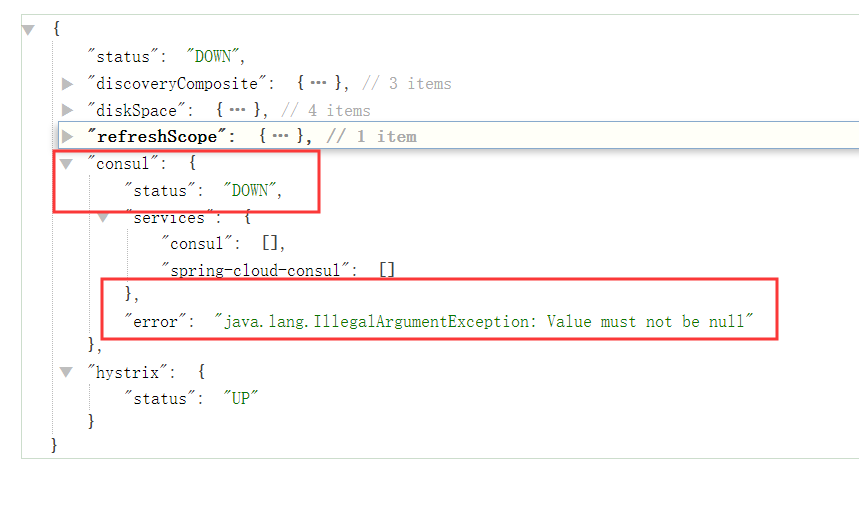The width and height of the screenshot is (859, 516).
Task: Click the "status" key under consul
Action: pyautogui.click(x=160, y=191)
